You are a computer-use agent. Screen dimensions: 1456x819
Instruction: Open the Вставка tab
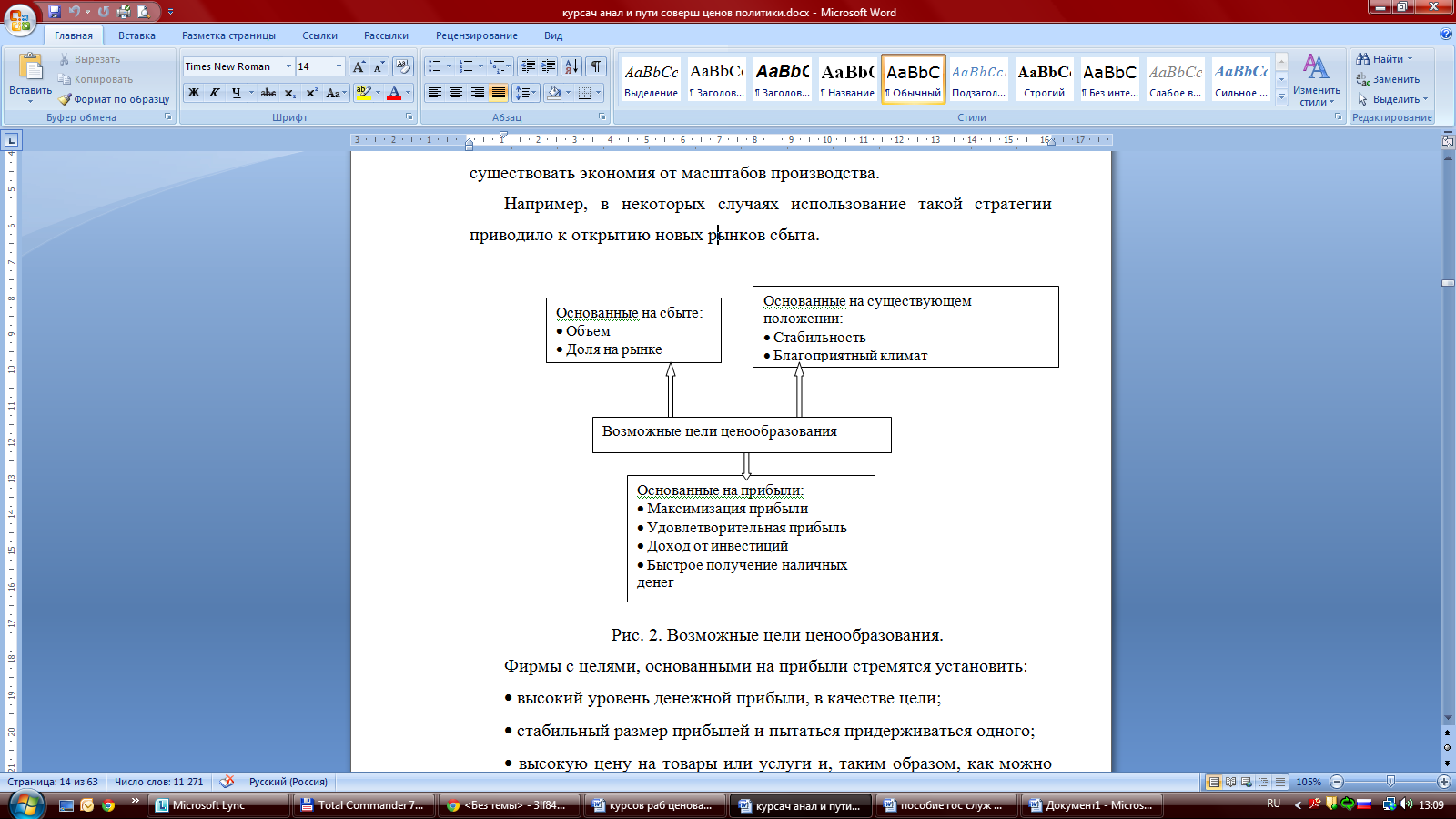point(136,35)
